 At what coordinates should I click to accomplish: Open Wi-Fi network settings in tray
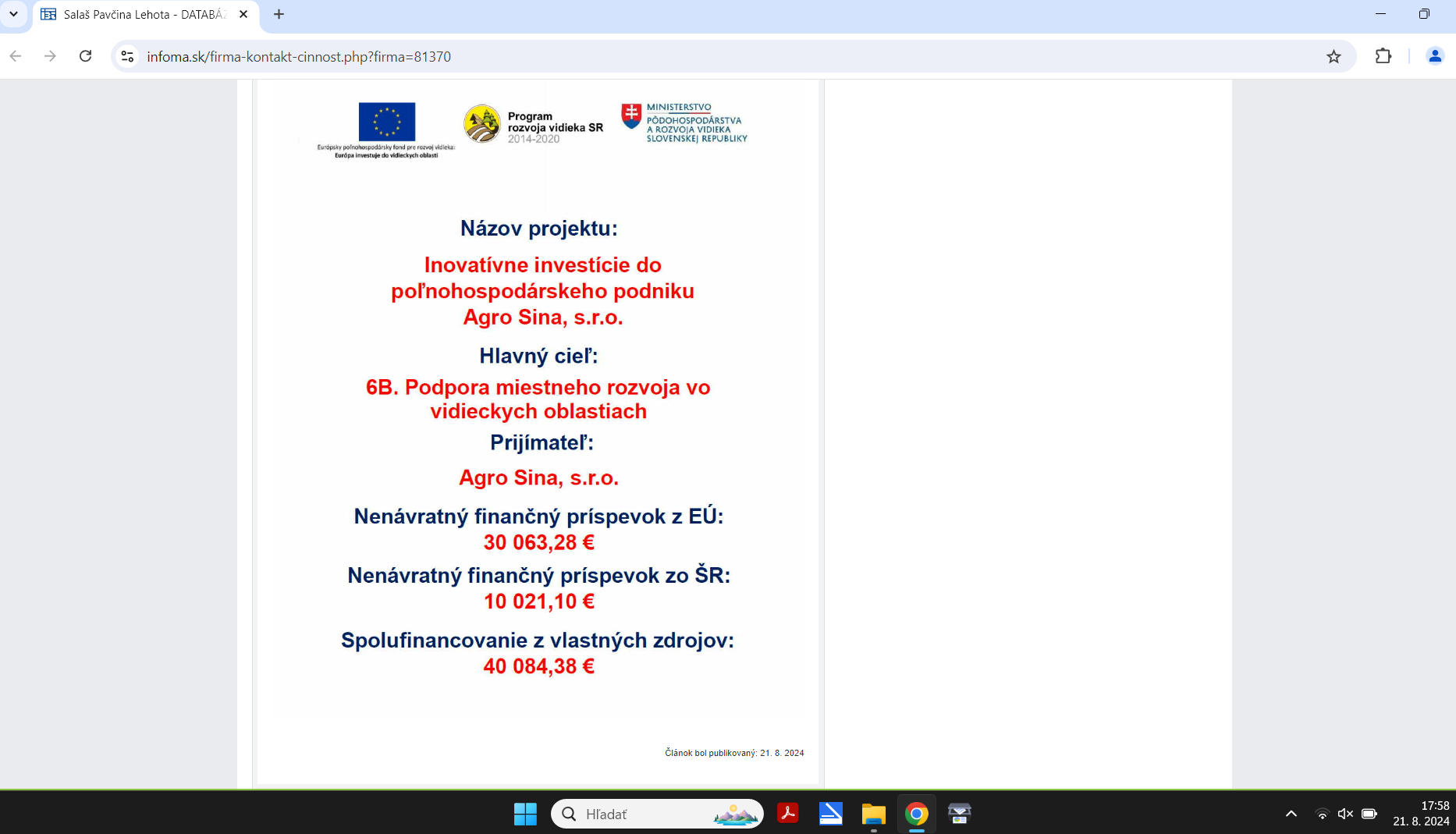(x=1322, y=814)
